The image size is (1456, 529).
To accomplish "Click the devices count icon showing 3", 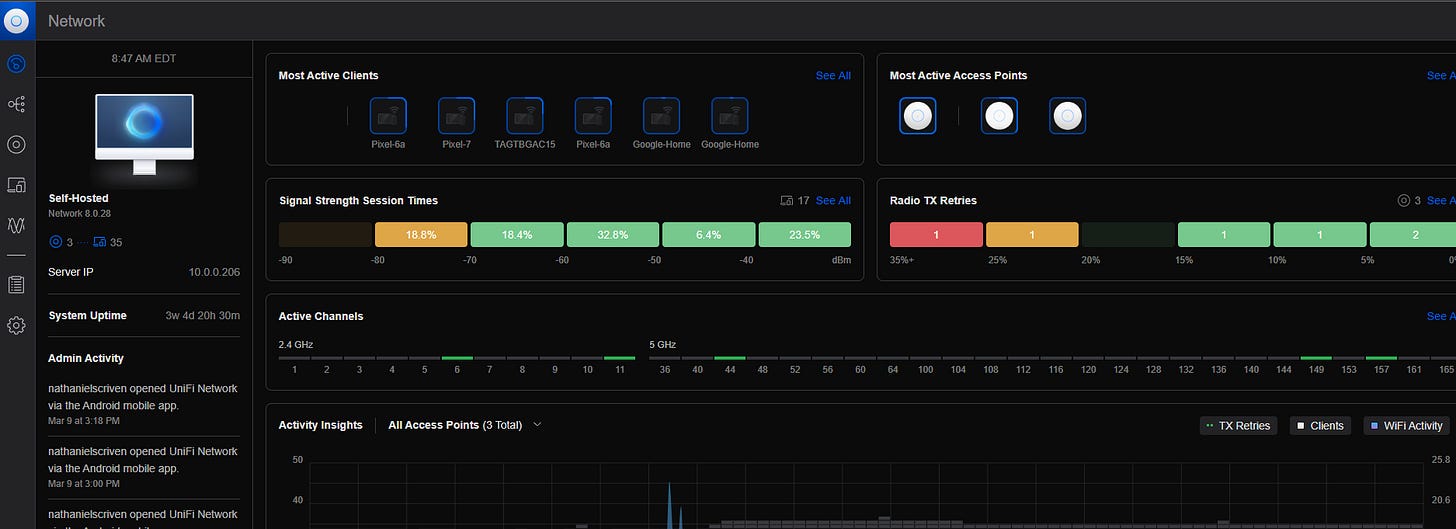I will [55, 242].
